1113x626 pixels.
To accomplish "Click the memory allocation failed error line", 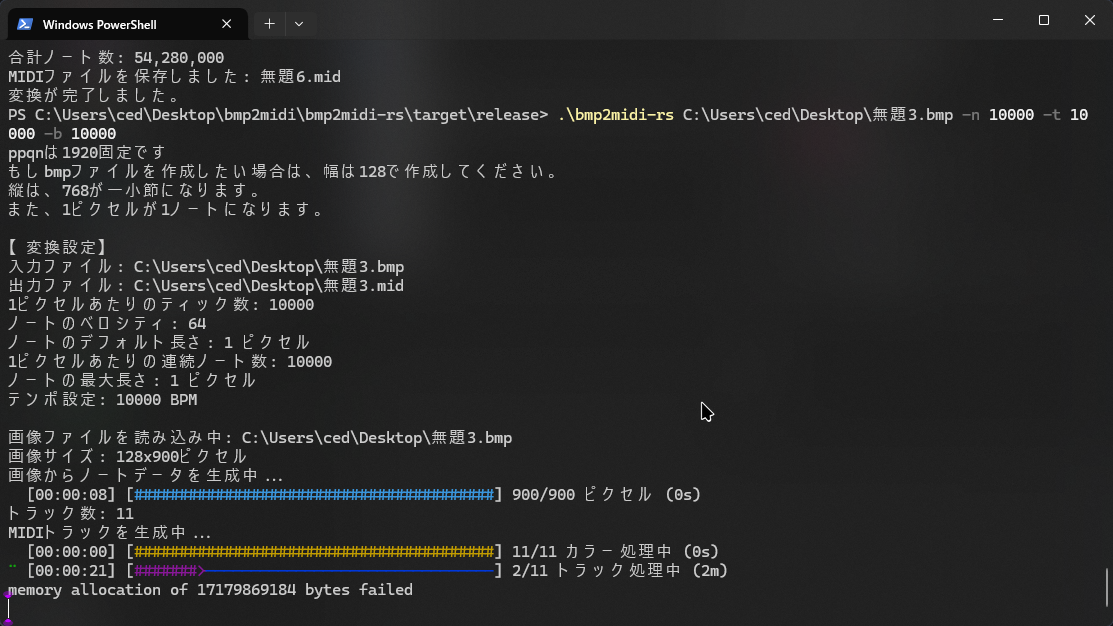I will 210,590.
